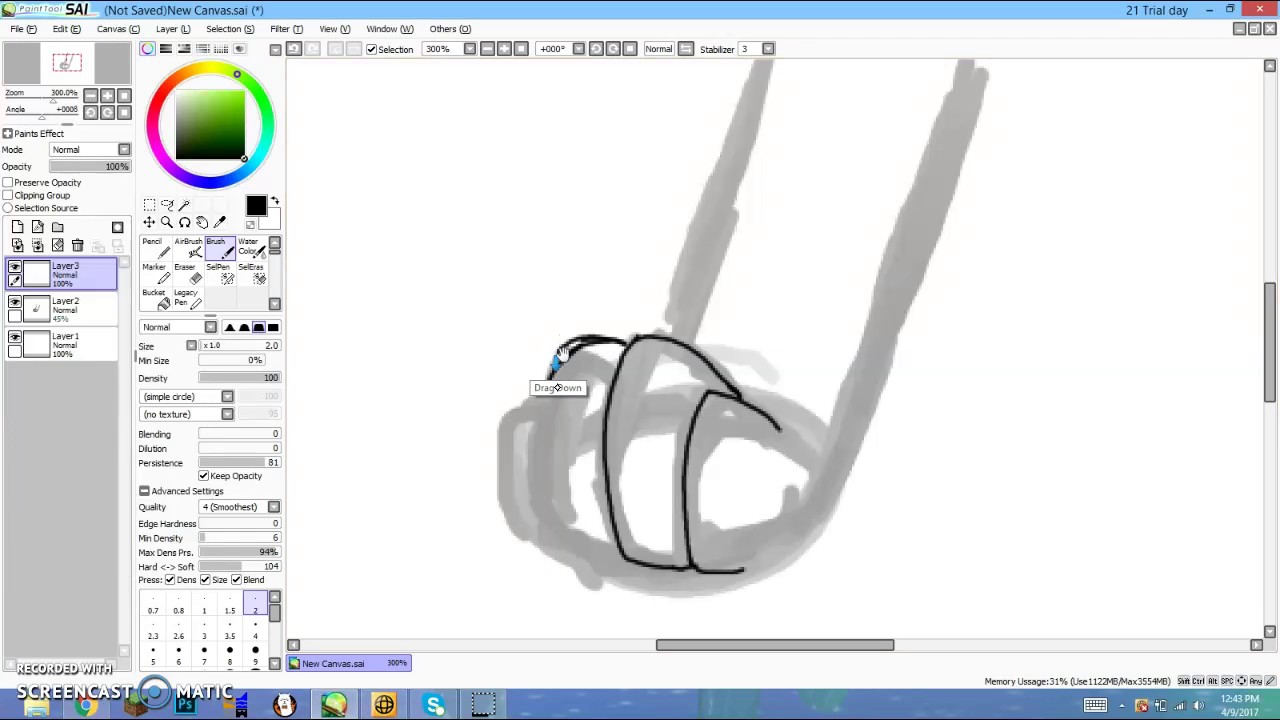This screenshot has height=720, width=1280.
Task: Select the Bucket fill tool
Action: pos(157,297)
